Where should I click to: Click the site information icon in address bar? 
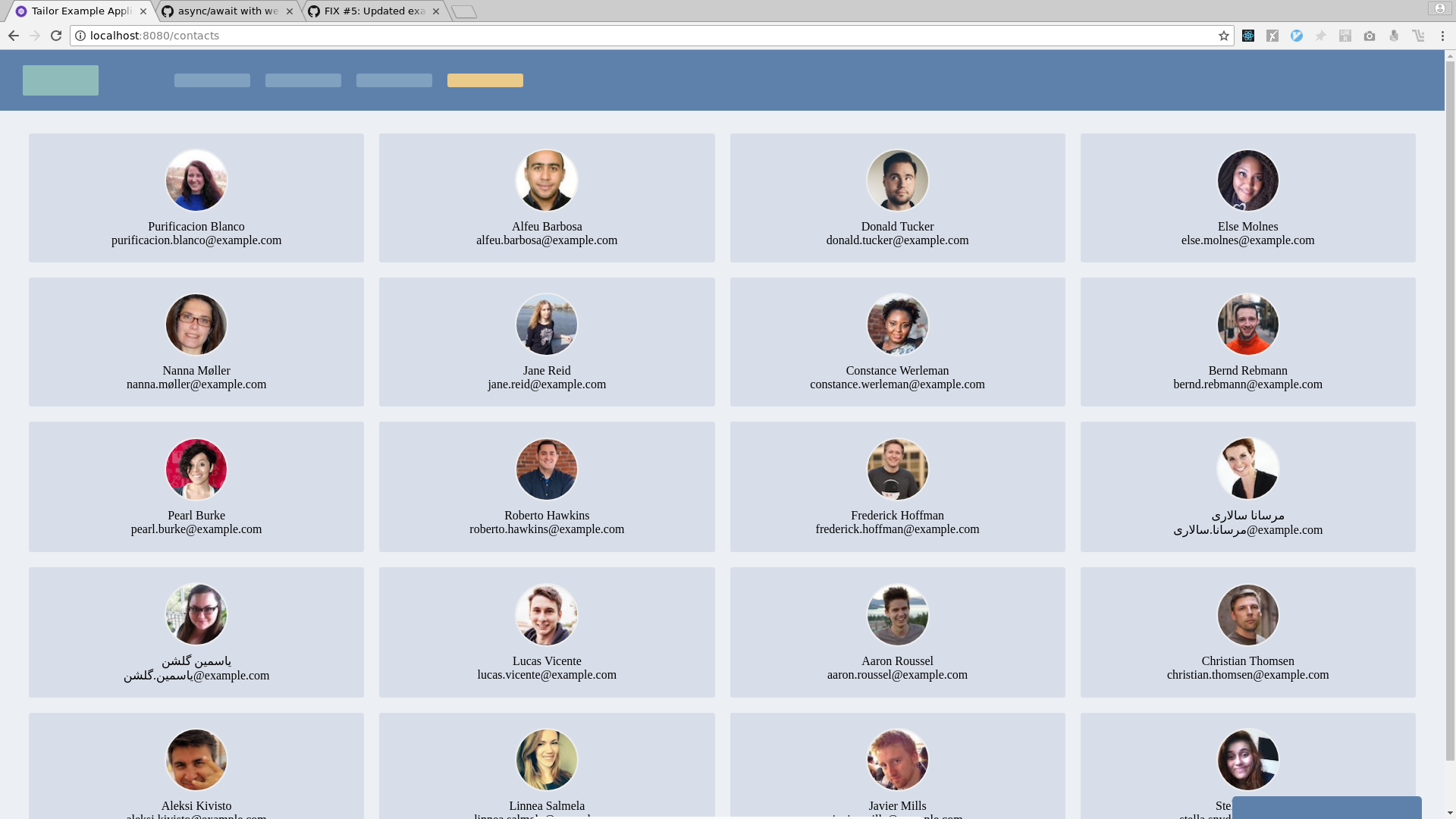80,36
